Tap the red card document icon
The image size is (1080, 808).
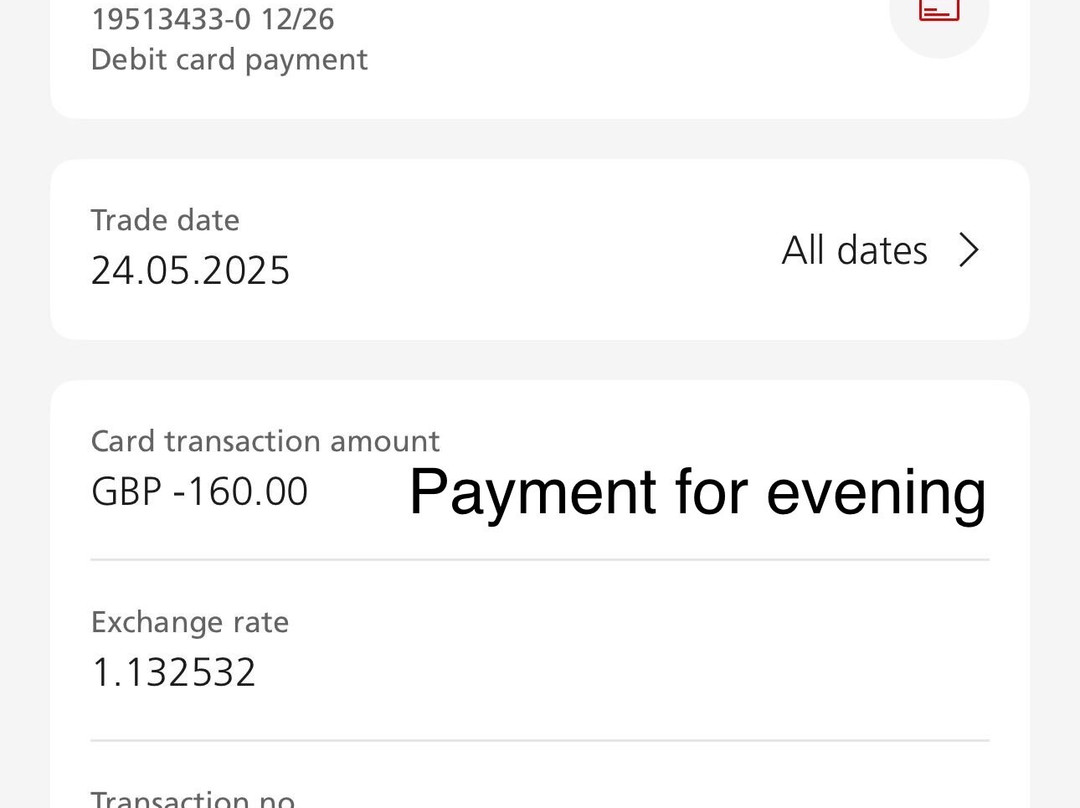[x=938, y=8]
